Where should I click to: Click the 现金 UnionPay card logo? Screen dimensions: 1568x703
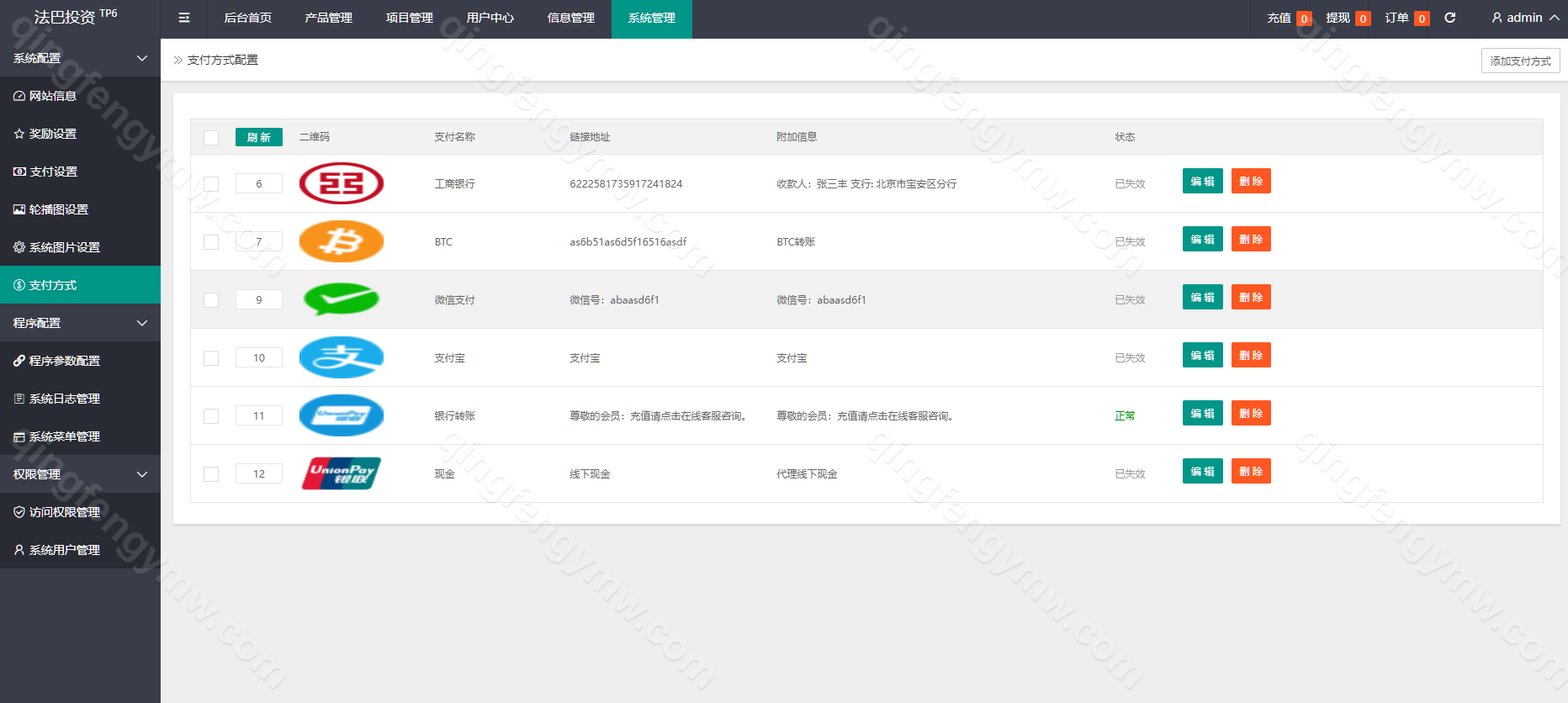click(x=342, y=473)
